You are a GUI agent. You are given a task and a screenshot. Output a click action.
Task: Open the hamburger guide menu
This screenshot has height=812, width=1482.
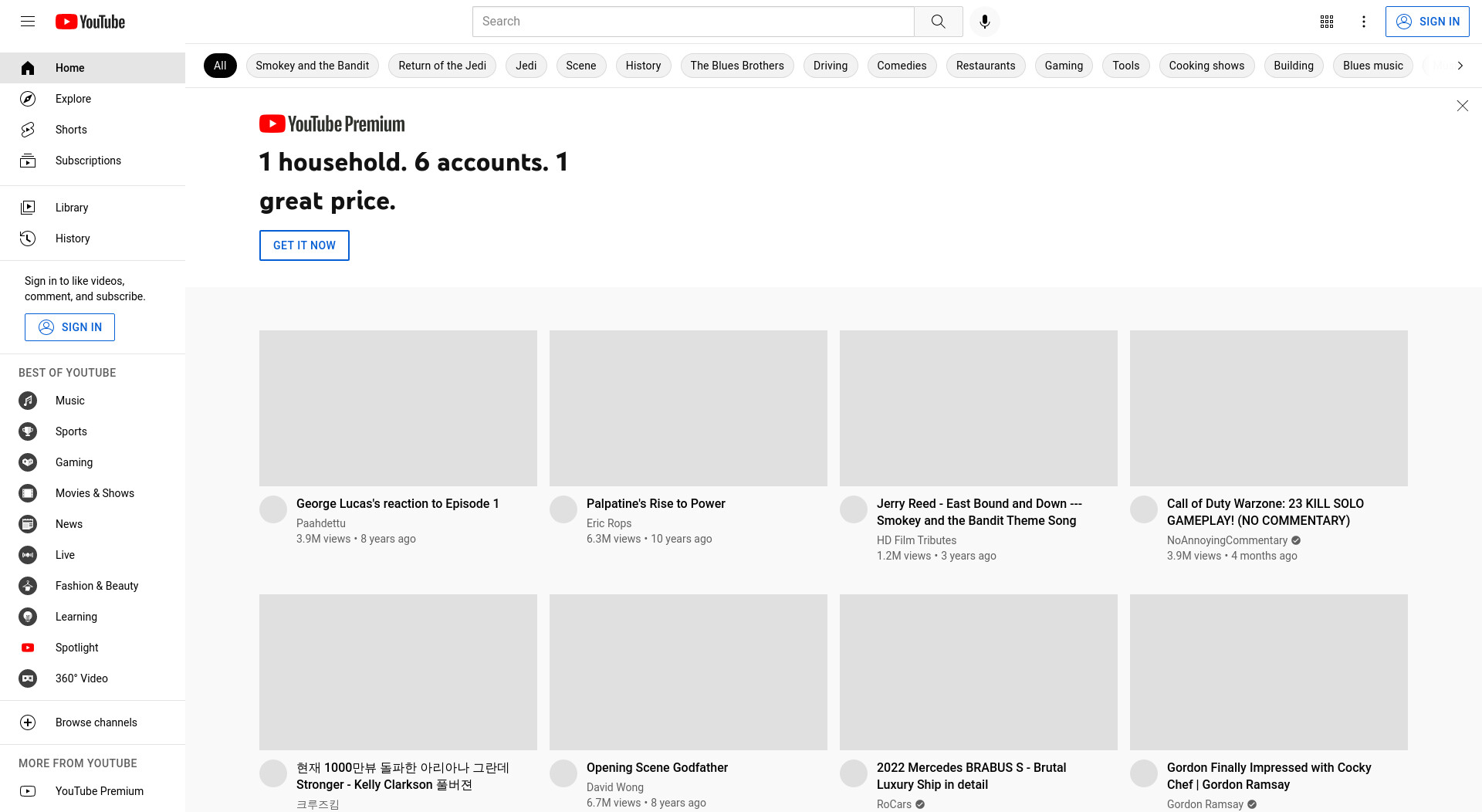pyautogui.click(x=28, y=22)
